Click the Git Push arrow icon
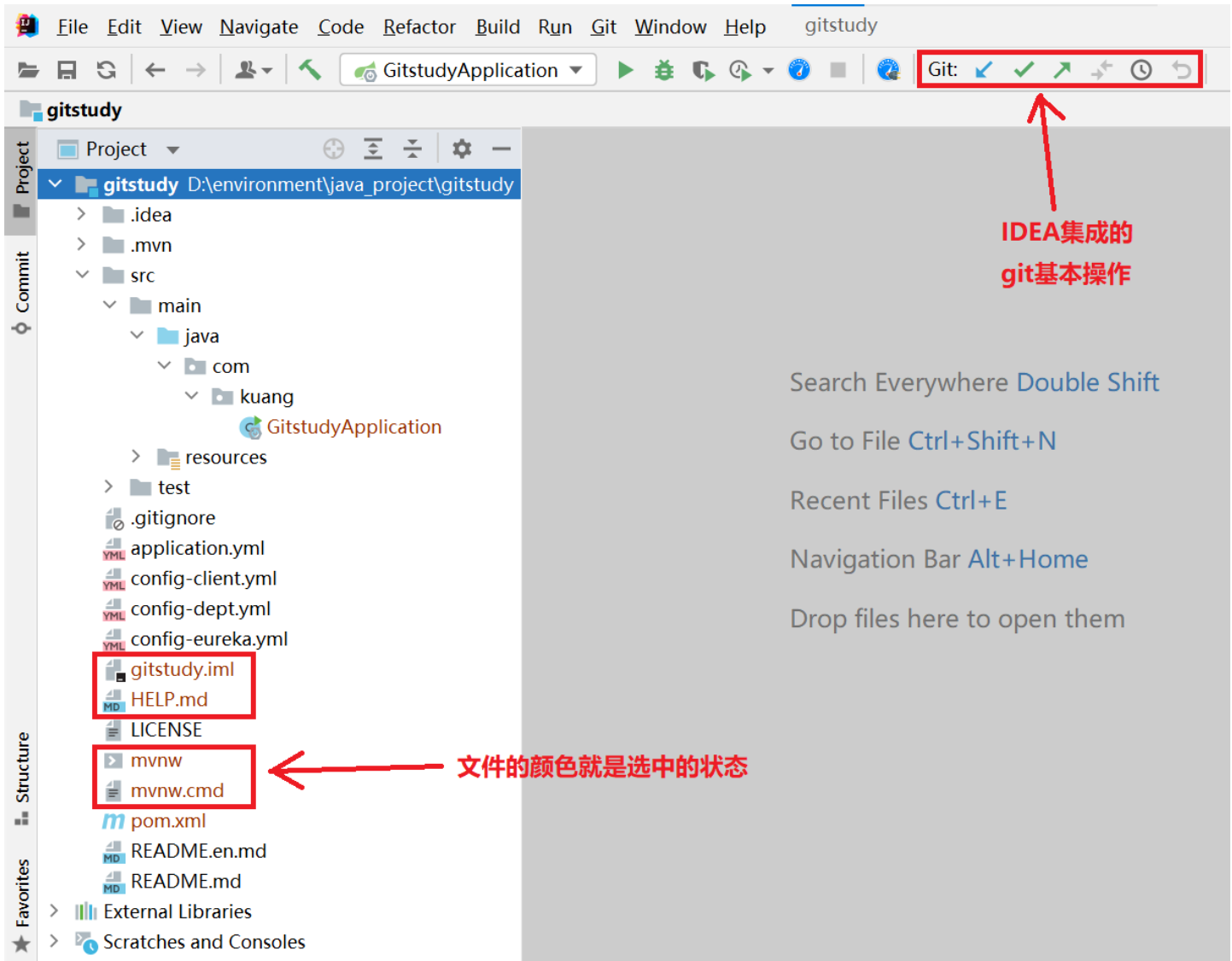This screenshot has width=1232, height=961. pyautogui.click(x=1062, y=70)
